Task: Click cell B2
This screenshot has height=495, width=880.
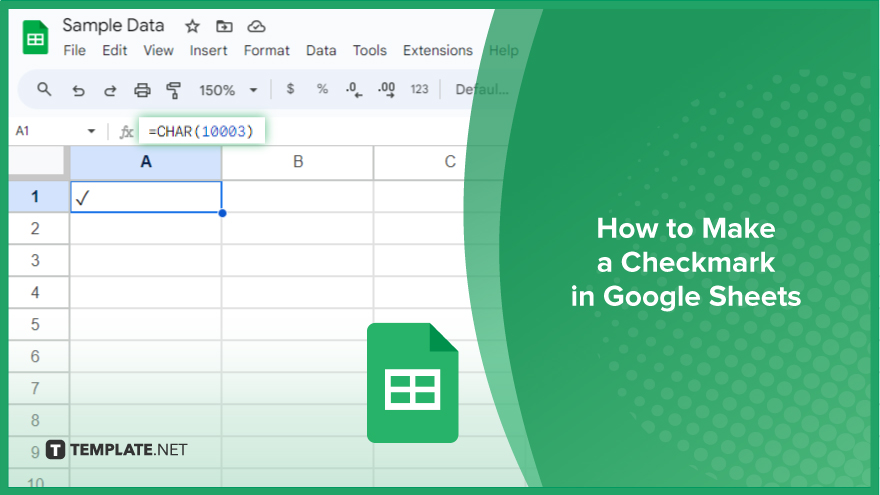Action: 298,228
